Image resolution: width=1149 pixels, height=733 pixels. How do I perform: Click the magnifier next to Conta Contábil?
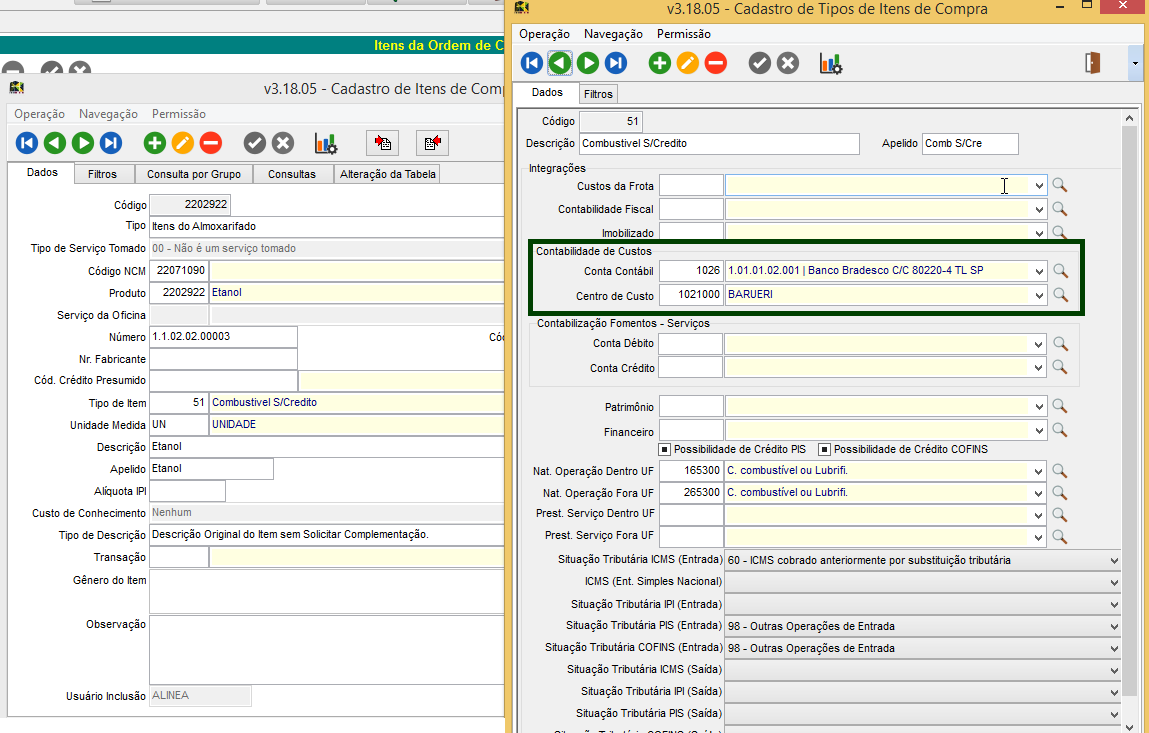click(1060, 271)
